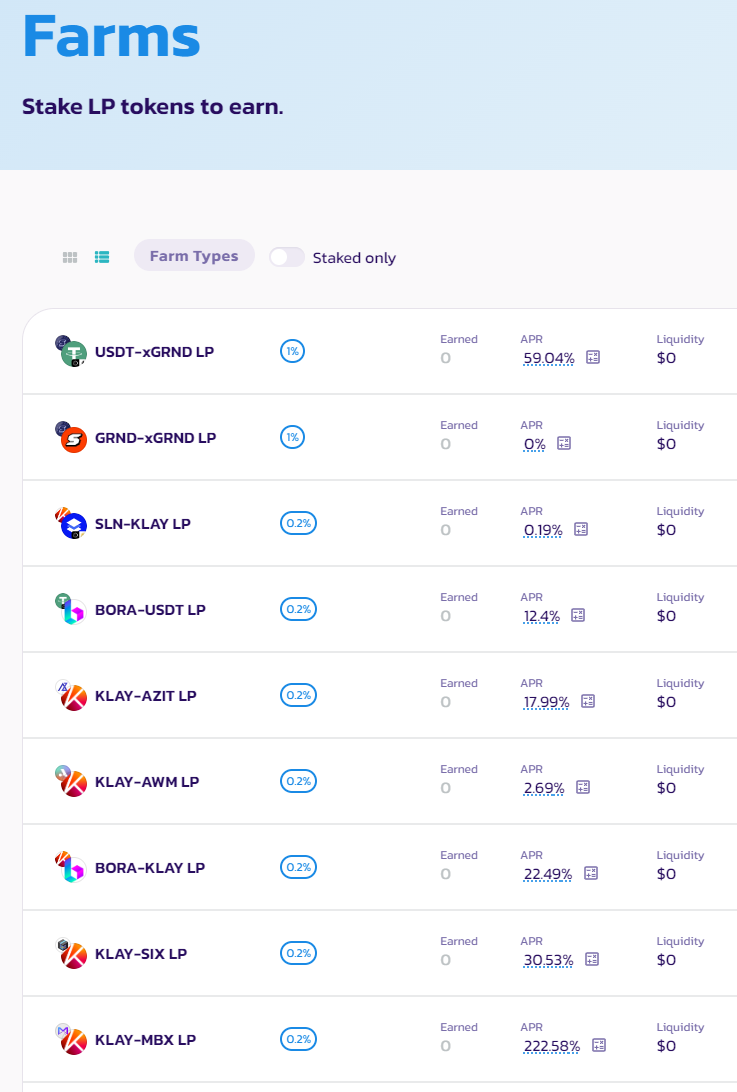Click the BORA-KLAY LP pair token icon

tap(69, 867)
